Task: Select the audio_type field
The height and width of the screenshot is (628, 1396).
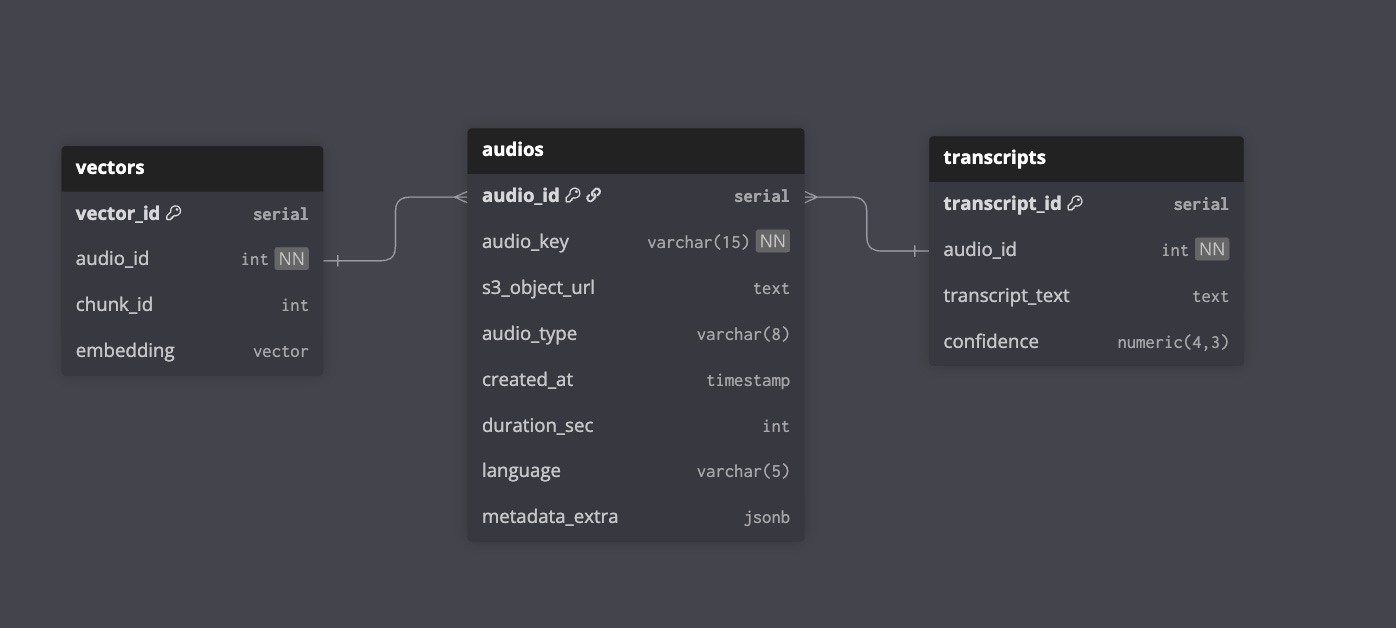Action: coord(636,334)
